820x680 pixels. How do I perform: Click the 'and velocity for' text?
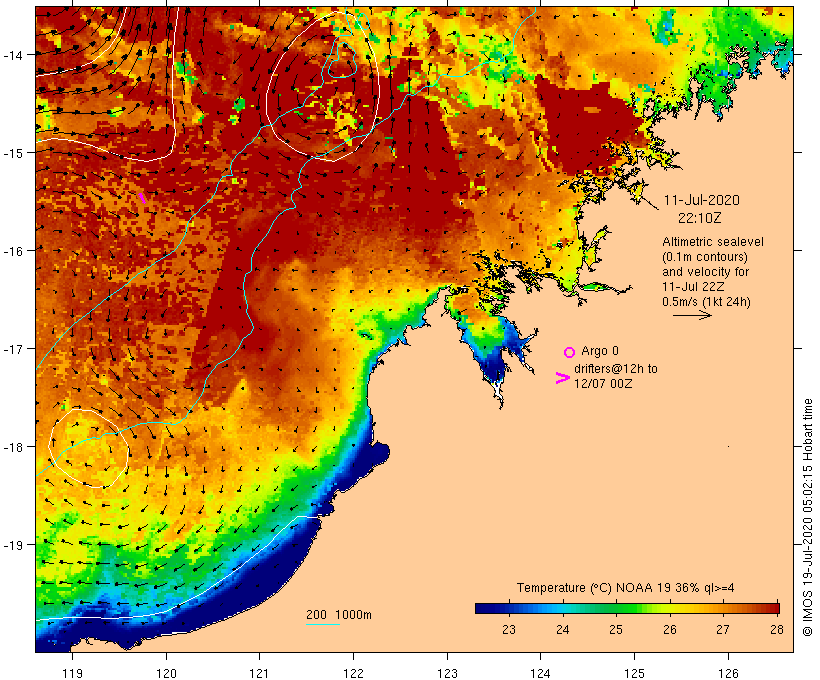705,271
